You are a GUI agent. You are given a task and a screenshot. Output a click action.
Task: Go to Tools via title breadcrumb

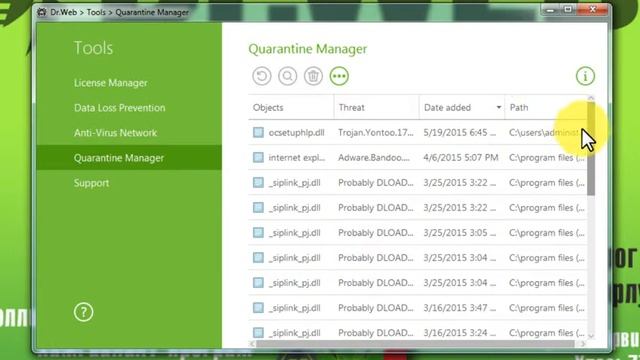[96, 12]
